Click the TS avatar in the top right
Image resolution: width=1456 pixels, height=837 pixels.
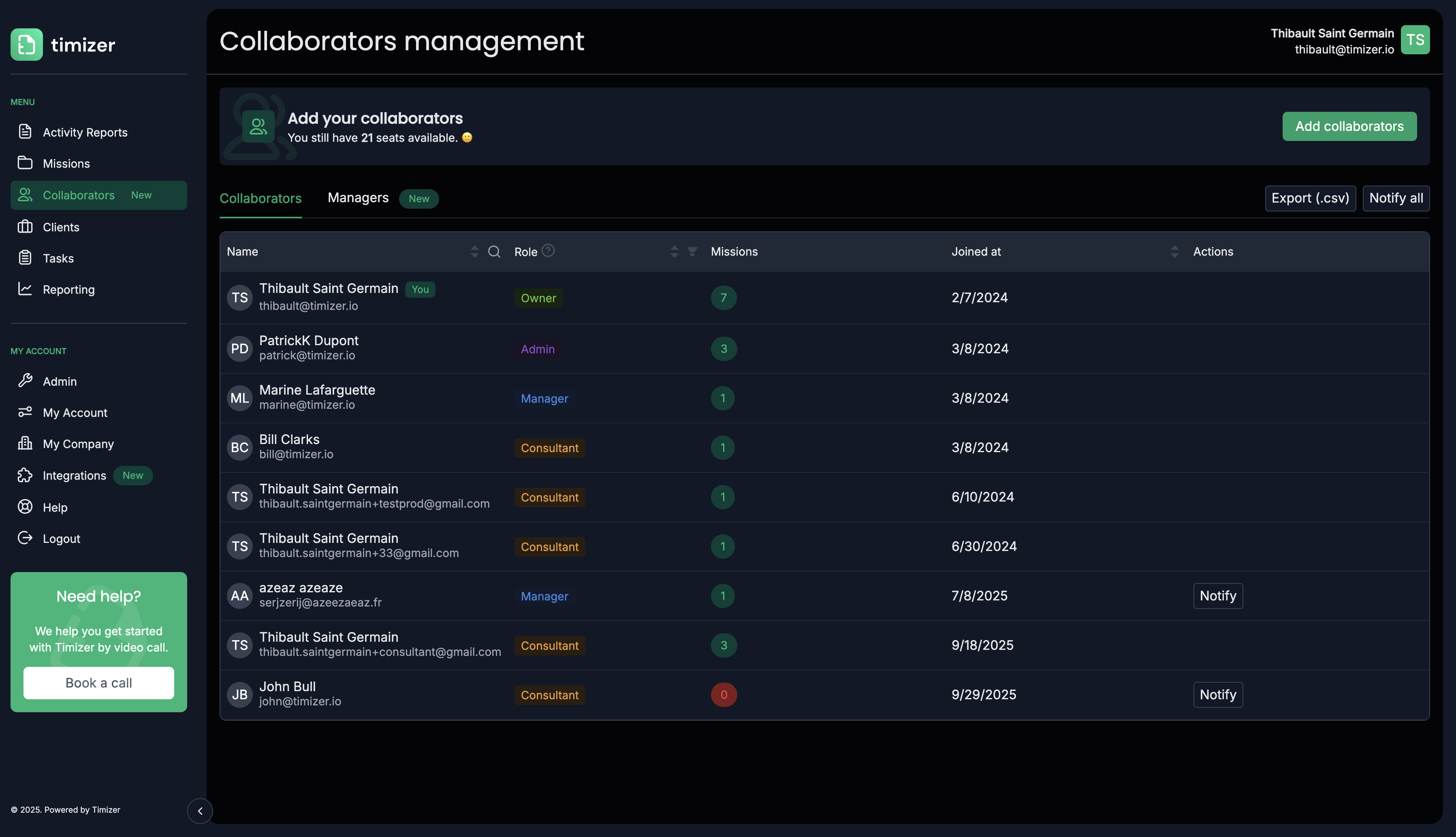pyautogui.click(x=1416, y=39)
